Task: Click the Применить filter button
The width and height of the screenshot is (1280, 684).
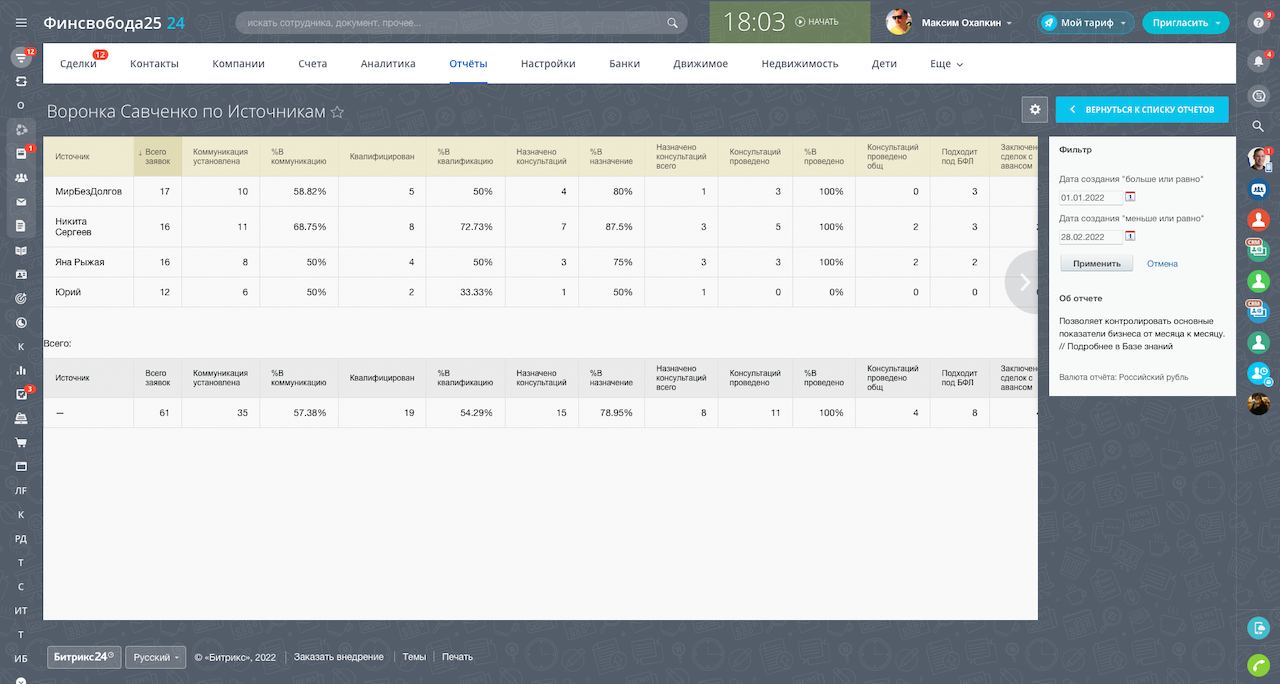Action: coord(1096,264)
